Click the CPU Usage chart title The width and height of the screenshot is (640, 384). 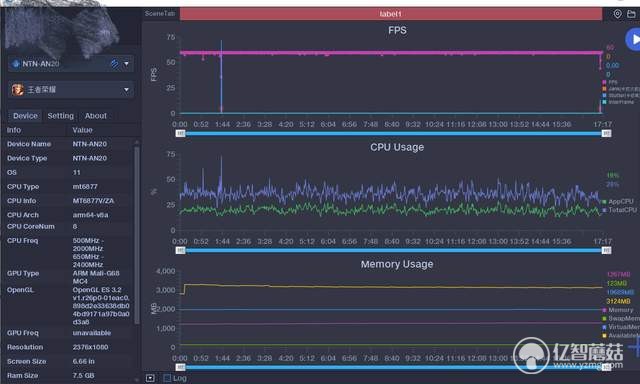[x=397, y=147]
